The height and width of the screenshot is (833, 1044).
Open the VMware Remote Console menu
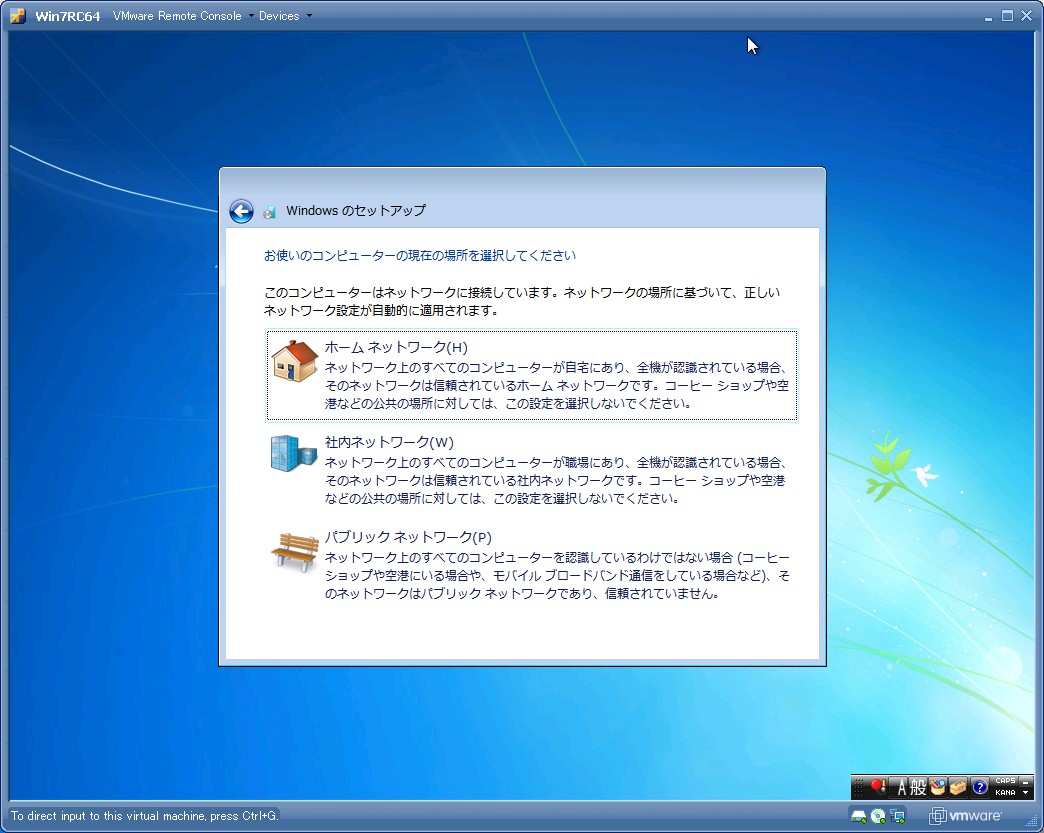coord(183,16)
